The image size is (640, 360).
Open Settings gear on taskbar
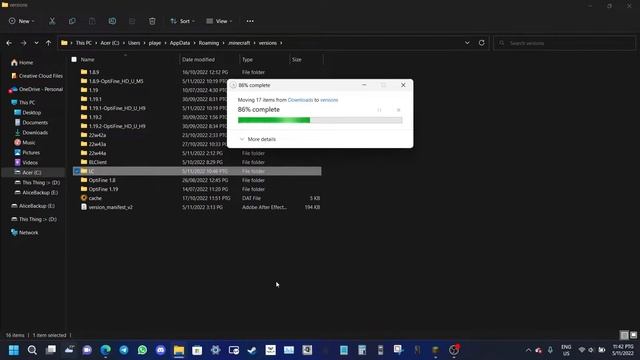(x=216, y=350)
